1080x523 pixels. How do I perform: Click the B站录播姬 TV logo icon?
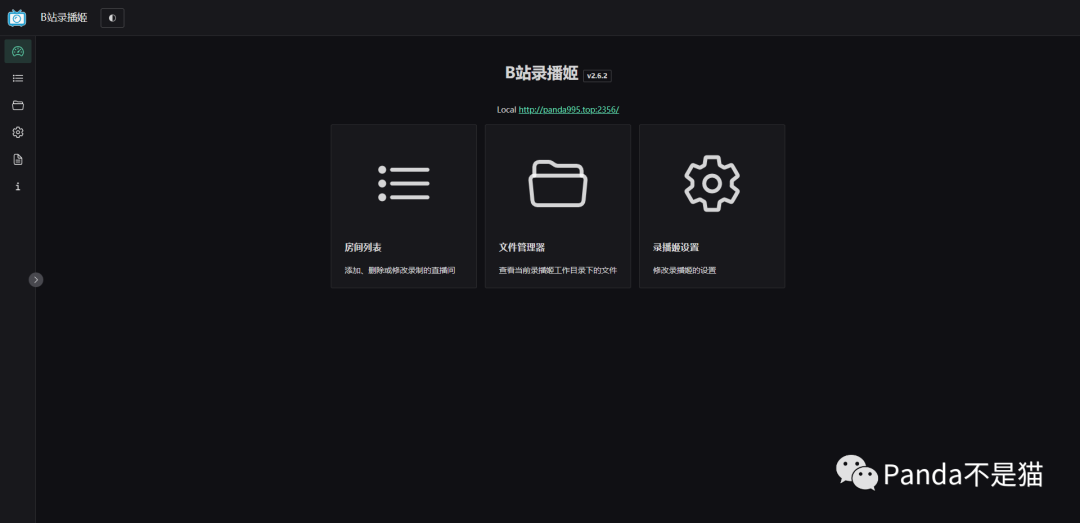pos(17,18)
